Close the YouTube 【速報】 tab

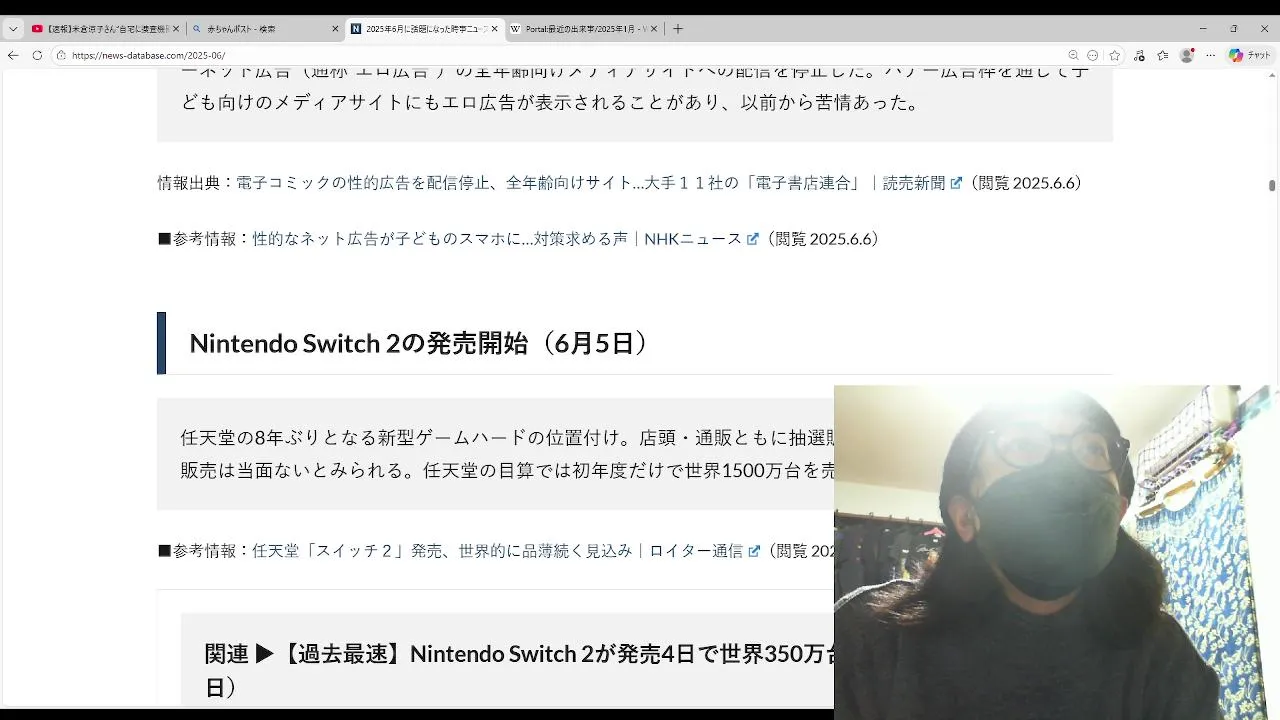point(177,29)
